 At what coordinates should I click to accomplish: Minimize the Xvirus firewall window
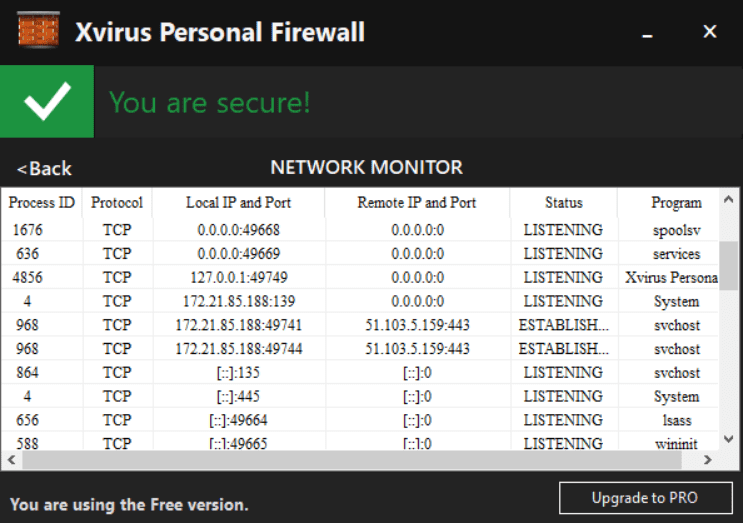tap(648, 32)
